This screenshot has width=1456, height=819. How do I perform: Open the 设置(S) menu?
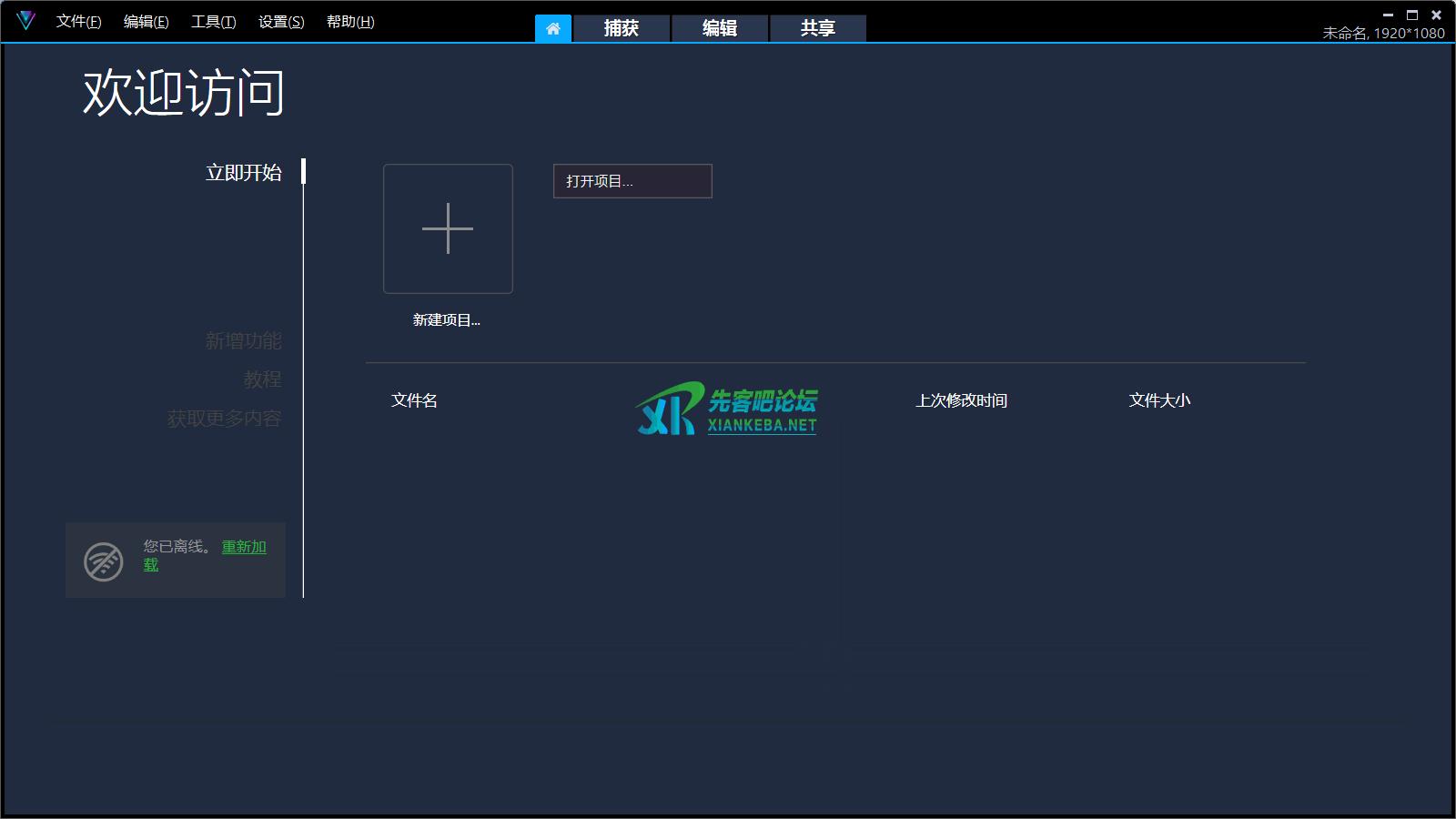pyautogui.click(x=281, y=22)
